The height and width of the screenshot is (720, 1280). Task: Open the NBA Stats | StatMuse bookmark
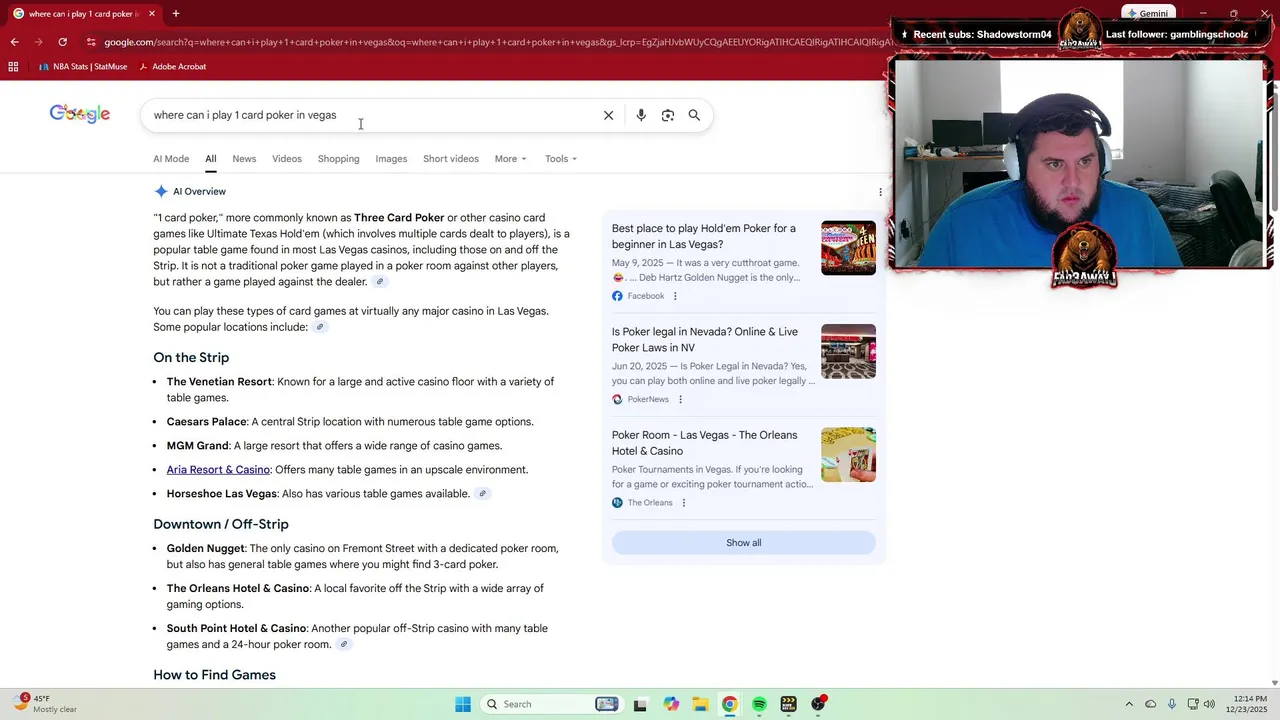tap(83, 67)
